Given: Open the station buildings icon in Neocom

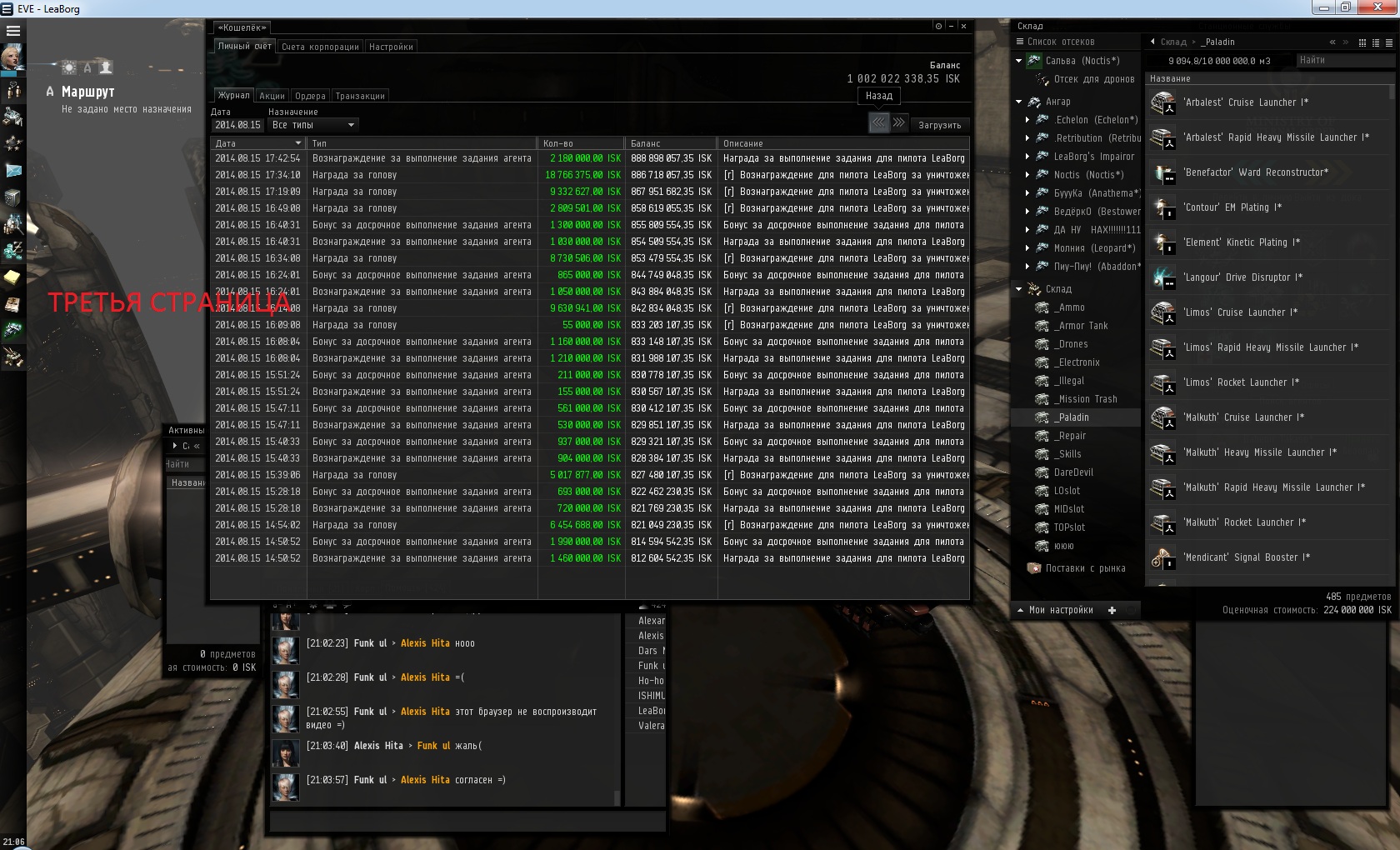Looking at the screenshot, I should (x=12, y=116).
